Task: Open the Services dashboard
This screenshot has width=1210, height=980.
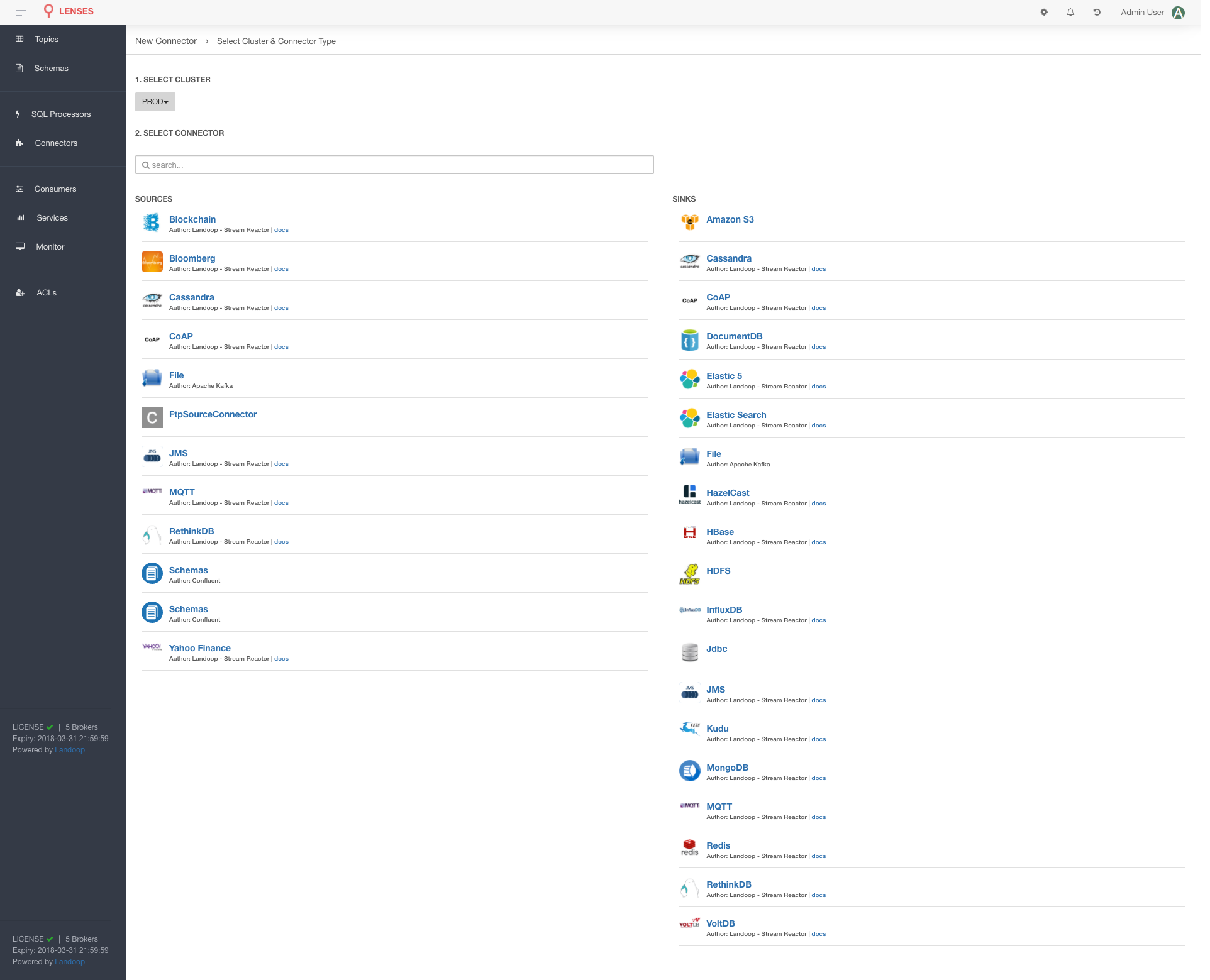Action: point(51,217)
